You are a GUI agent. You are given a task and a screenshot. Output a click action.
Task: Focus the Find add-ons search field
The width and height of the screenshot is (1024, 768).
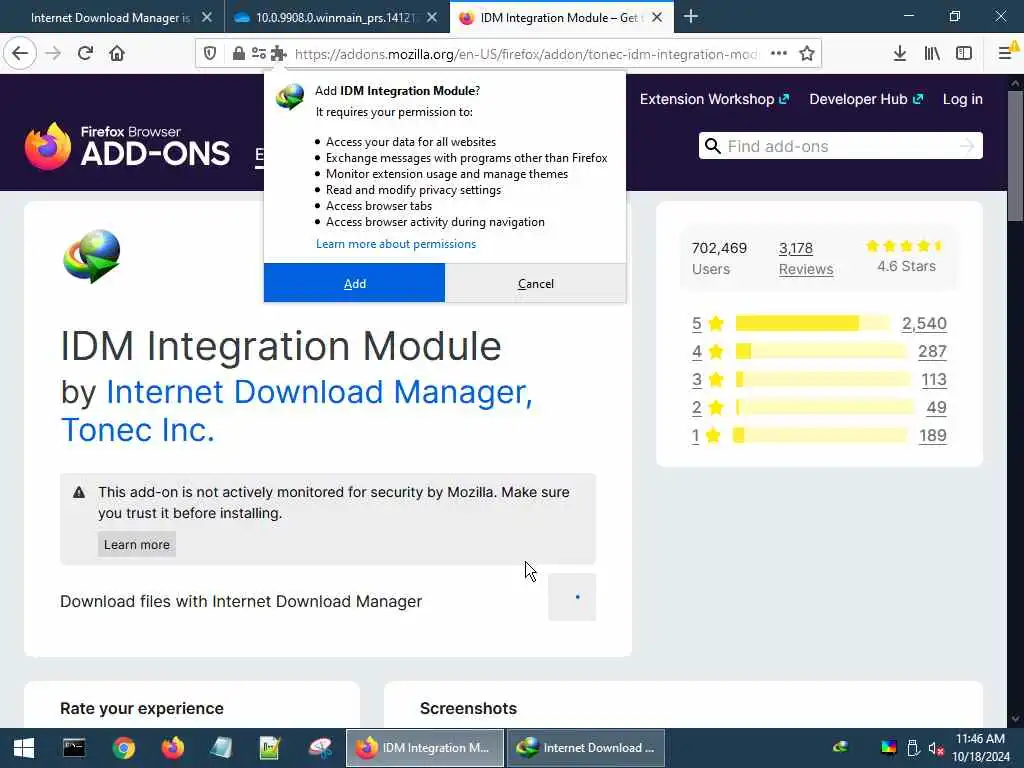click(x=840, y=146)
